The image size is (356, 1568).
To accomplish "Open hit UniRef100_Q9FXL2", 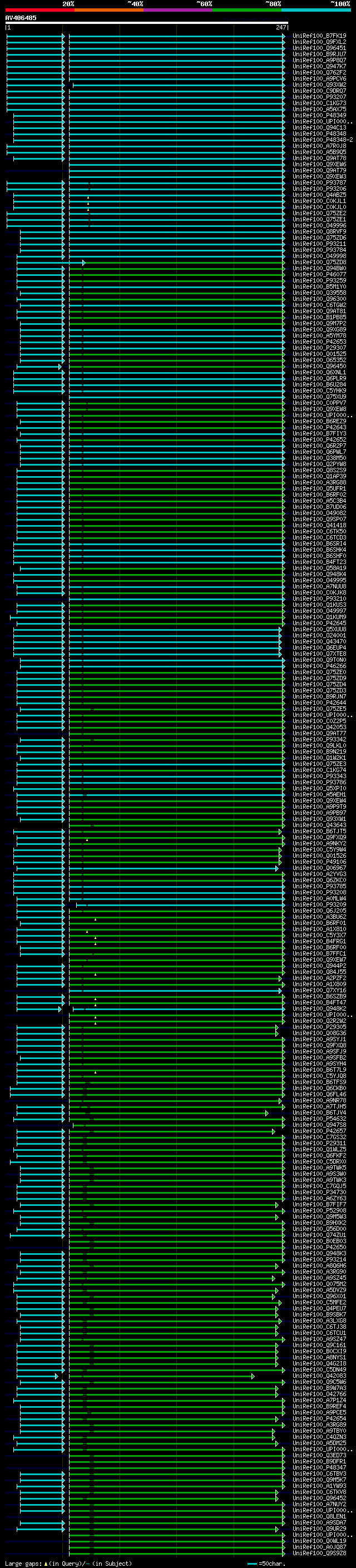I will coord(319,42).
